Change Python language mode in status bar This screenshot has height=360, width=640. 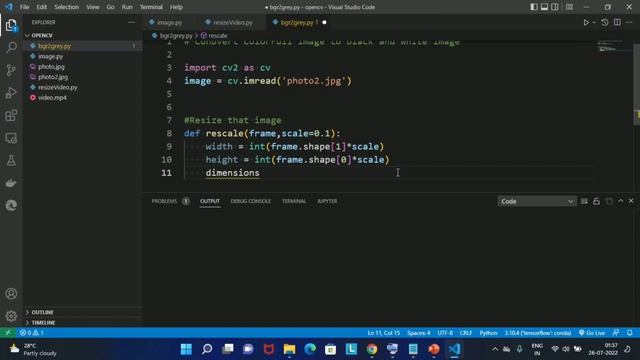(488, 333)
